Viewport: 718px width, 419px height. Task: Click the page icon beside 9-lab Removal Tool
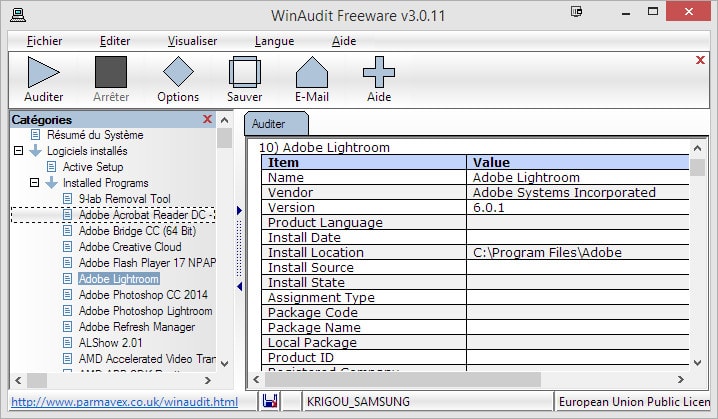67,199
